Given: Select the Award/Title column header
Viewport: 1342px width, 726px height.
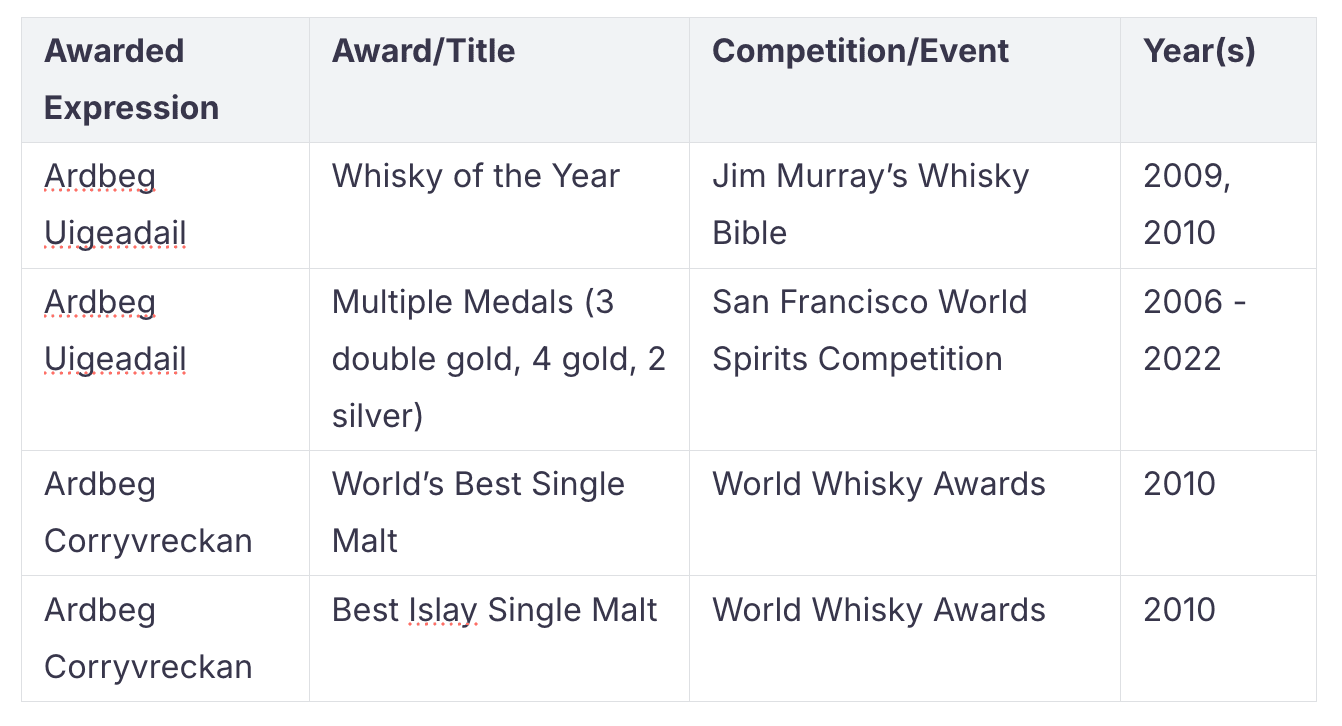Looking at the screenshot, I should click(499, 79).
